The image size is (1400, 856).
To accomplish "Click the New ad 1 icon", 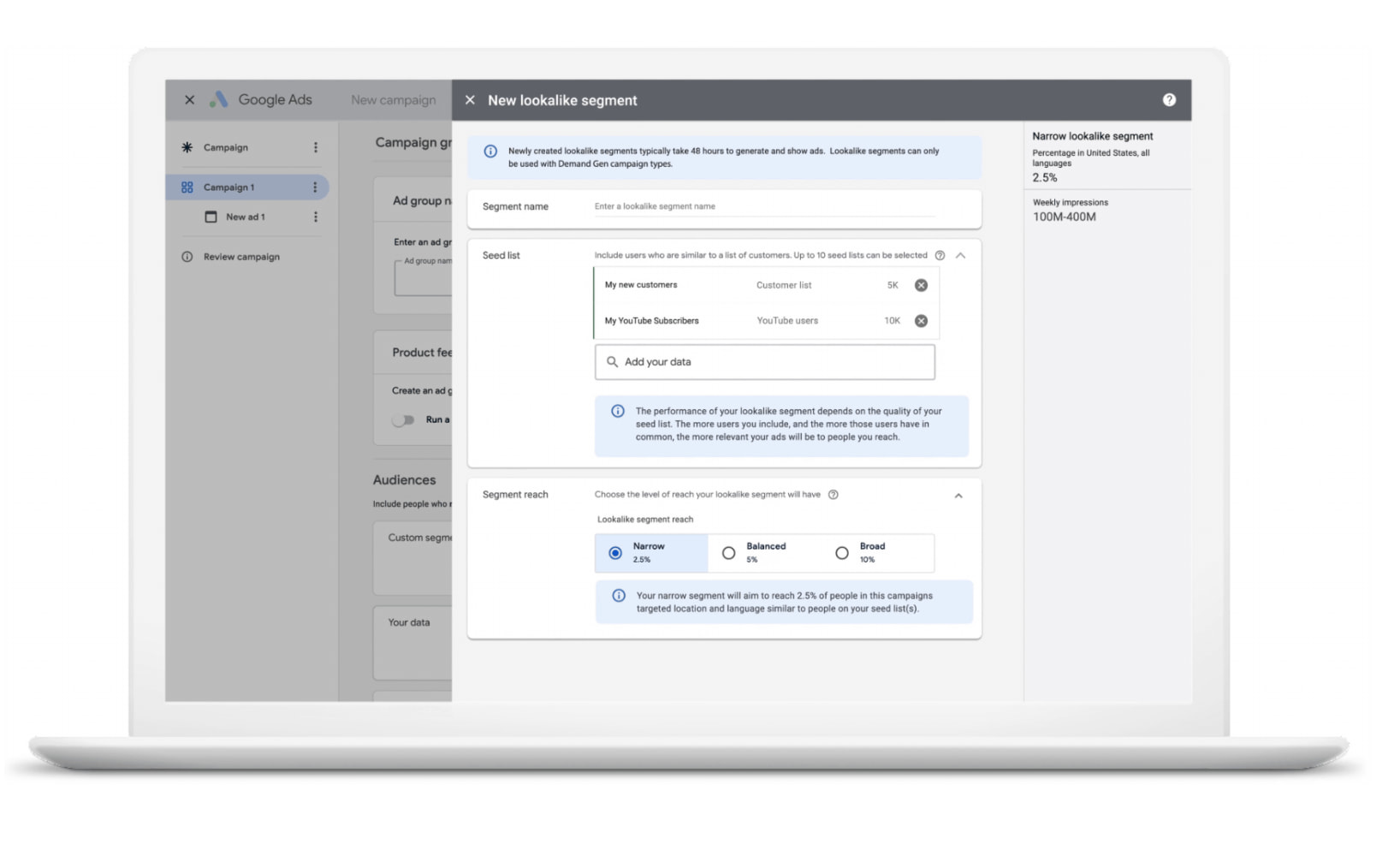I will (211, 217).
